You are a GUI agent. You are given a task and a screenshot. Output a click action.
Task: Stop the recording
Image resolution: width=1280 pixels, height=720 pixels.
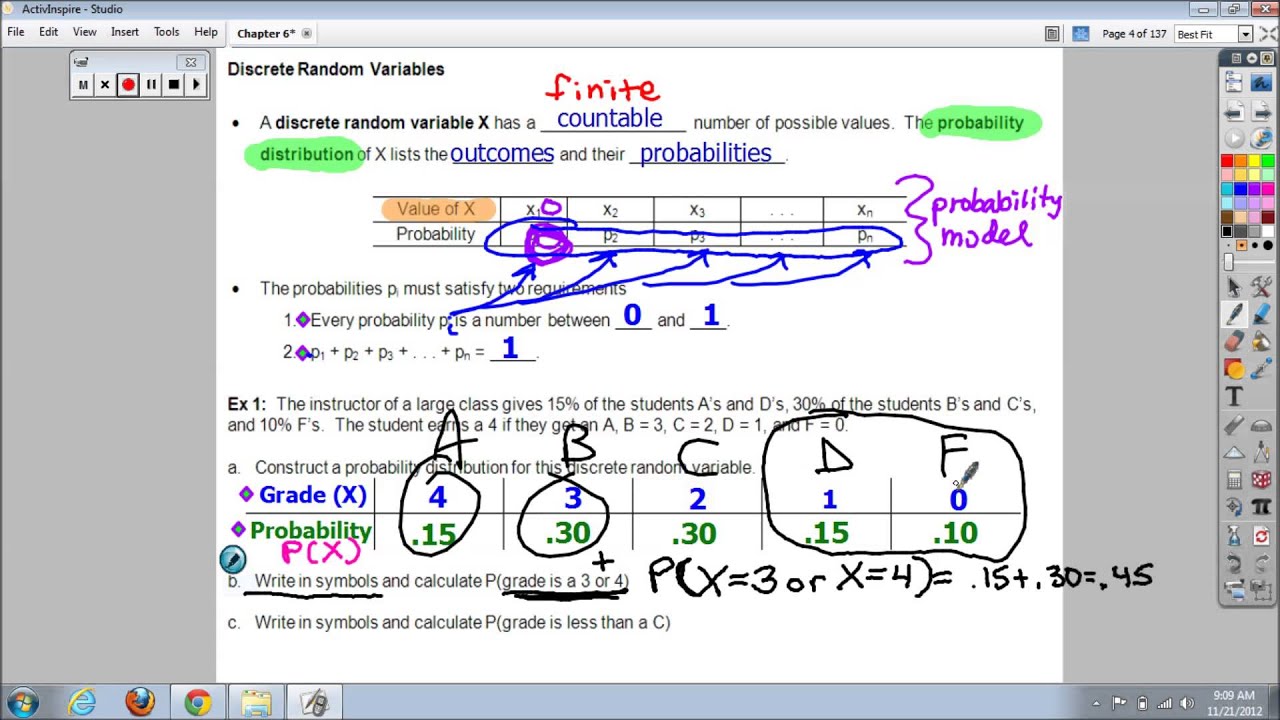coord(173,85)
